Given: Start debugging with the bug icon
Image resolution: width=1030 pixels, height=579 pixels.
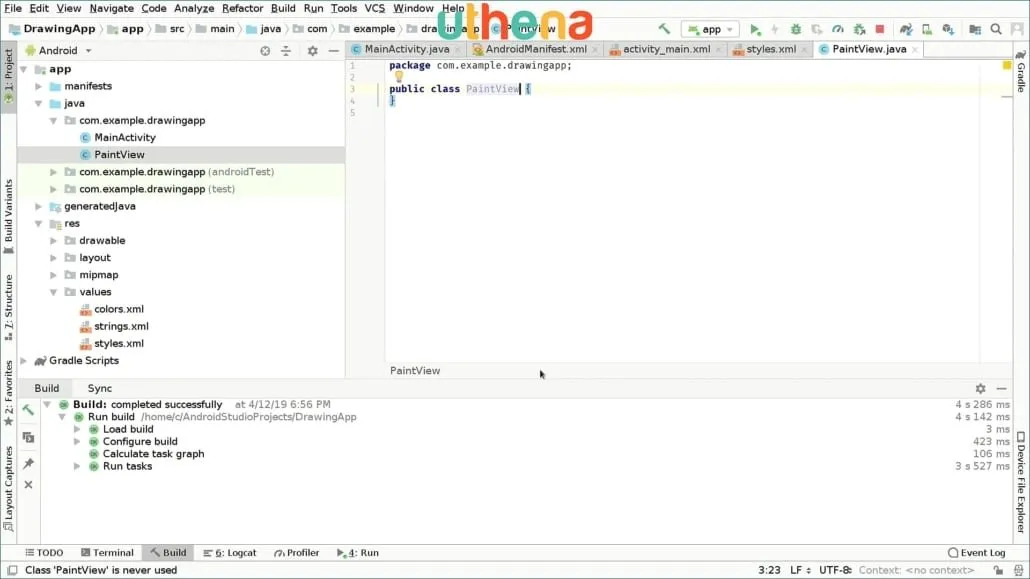Looking at the screenshot, I should click(x=795, y=29).
